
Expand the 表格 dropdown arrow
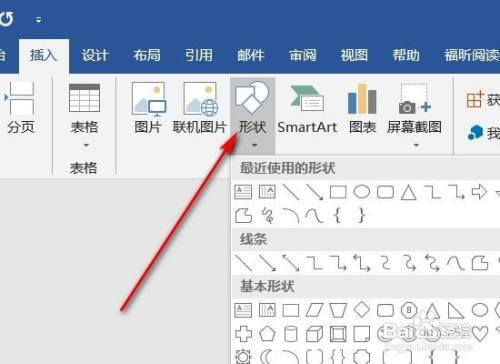click(x=86, y=145)
